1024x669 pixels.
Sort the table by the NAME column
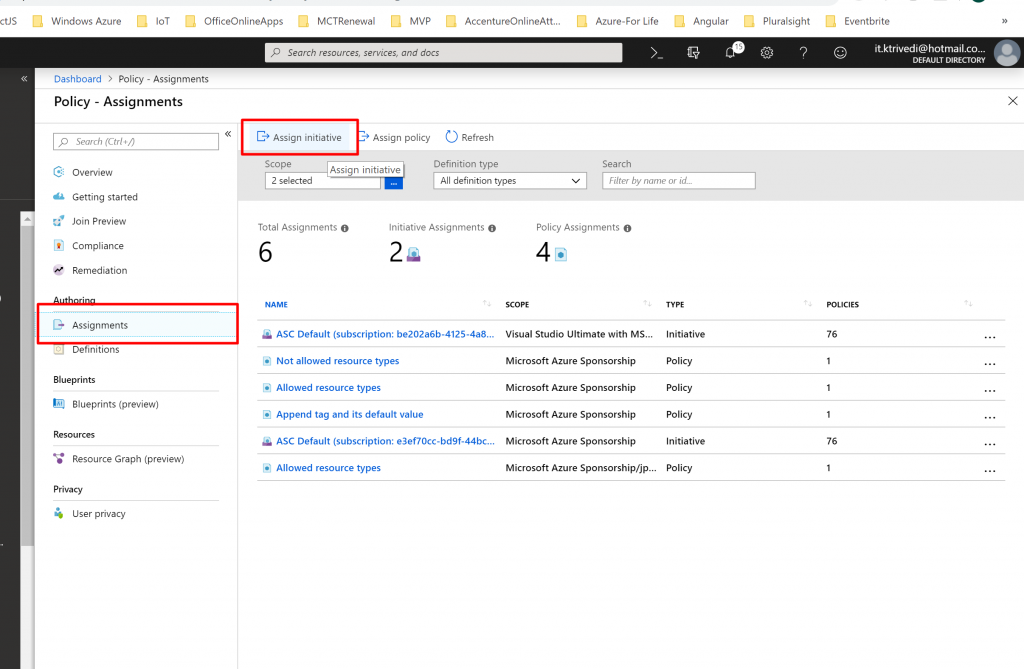(277, 304)
